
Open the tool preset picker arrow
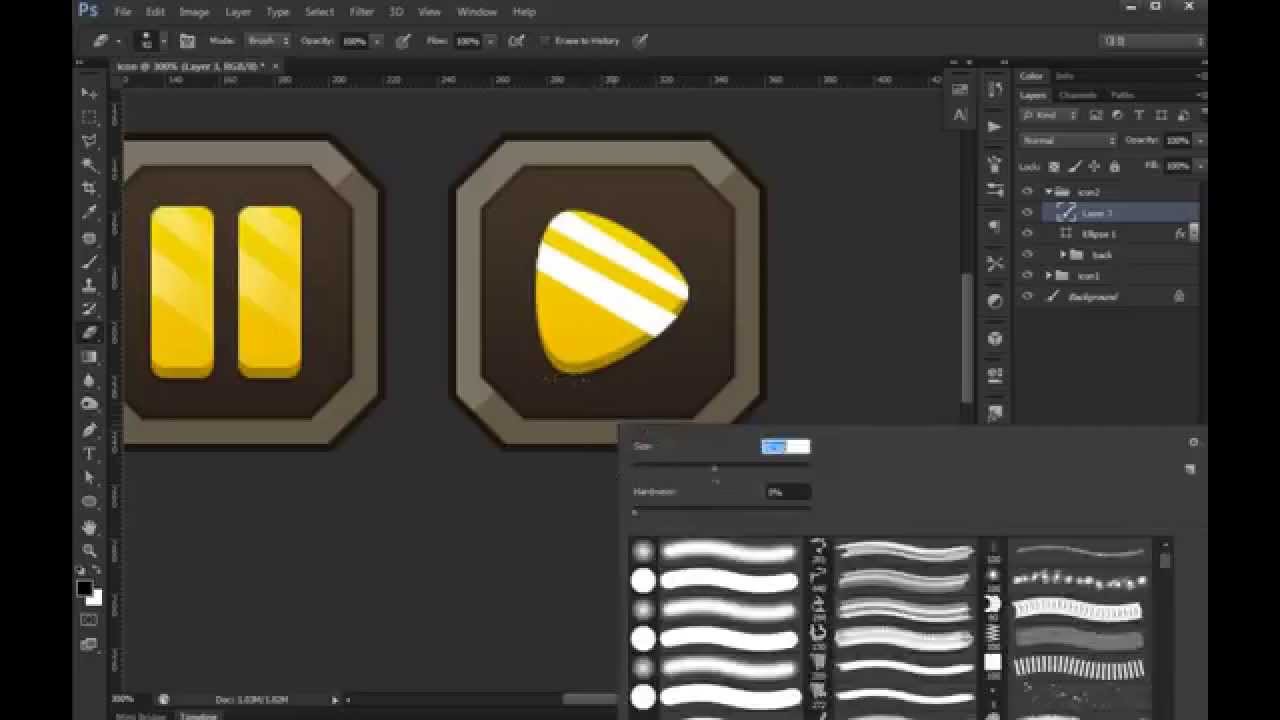tap(118, 41)
